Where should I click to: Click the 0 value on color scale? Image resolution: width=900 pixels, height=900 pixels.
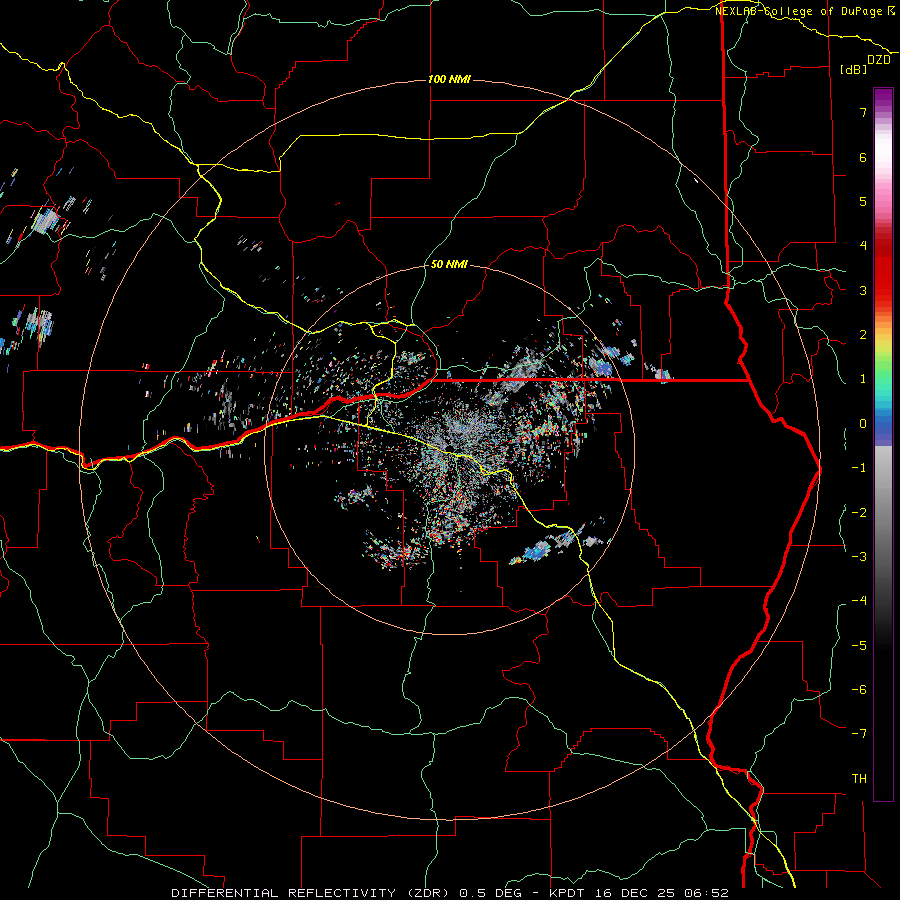click(863, 424)
